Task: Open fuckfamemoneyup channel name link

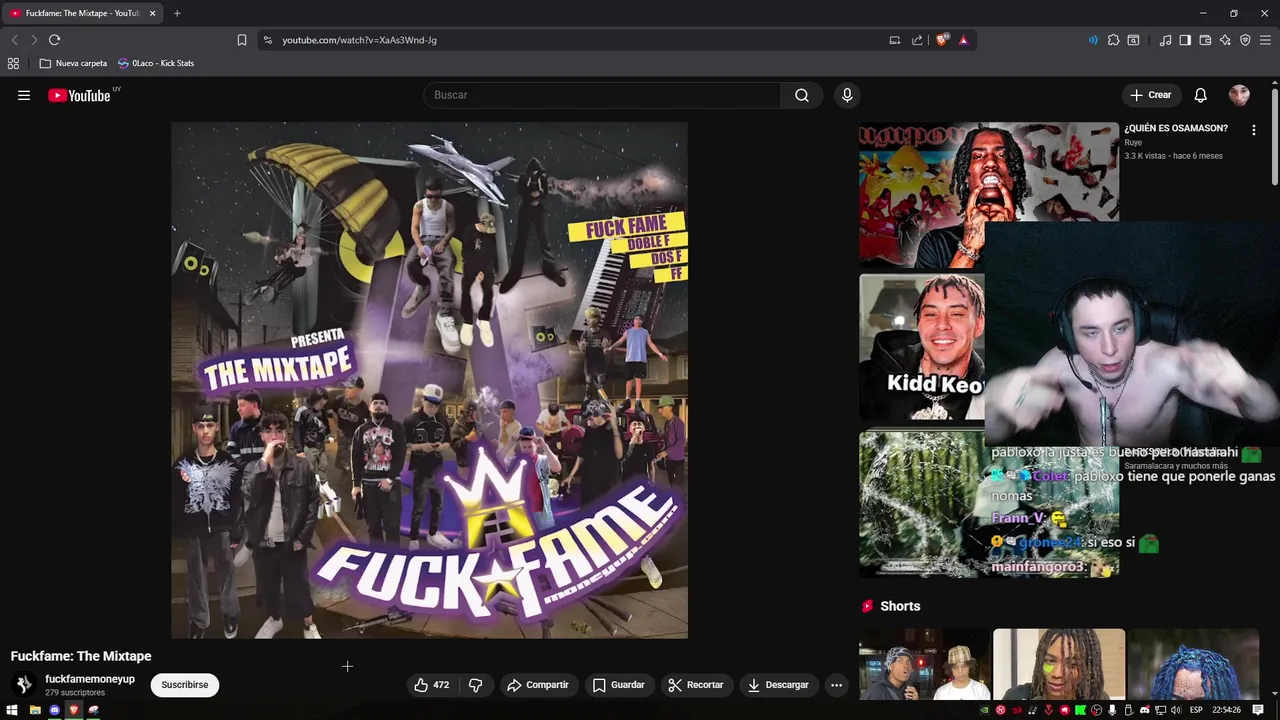Action: (90, 679)
